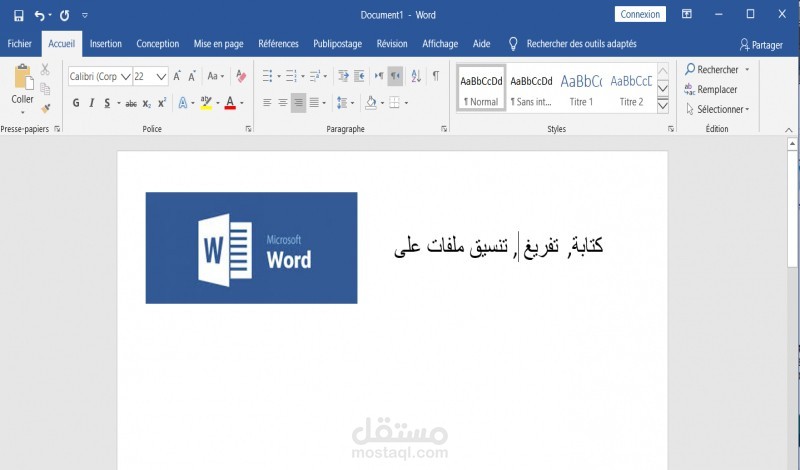
Task: Switch to the Références tab
Action: pyautogui.click(x=278, y=44)
